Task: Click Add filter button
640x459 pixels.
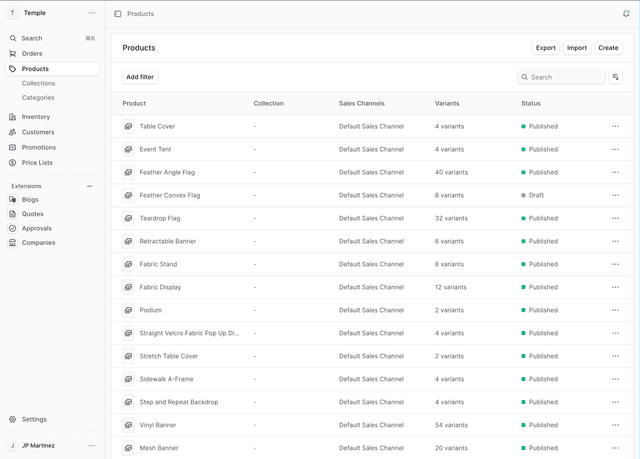Action: 140,77
